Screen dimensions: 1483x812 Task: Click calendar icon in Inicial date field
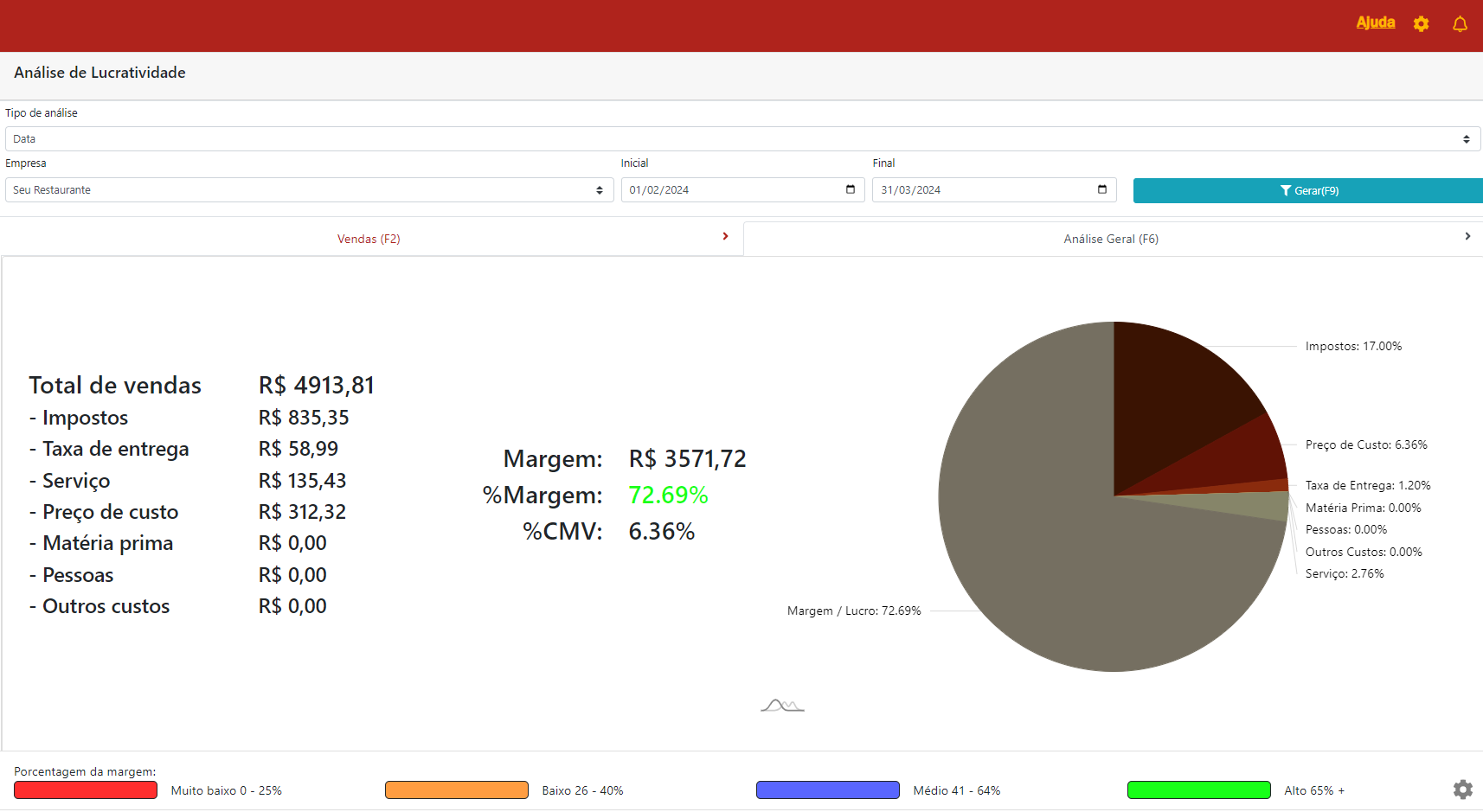(850, 189)
